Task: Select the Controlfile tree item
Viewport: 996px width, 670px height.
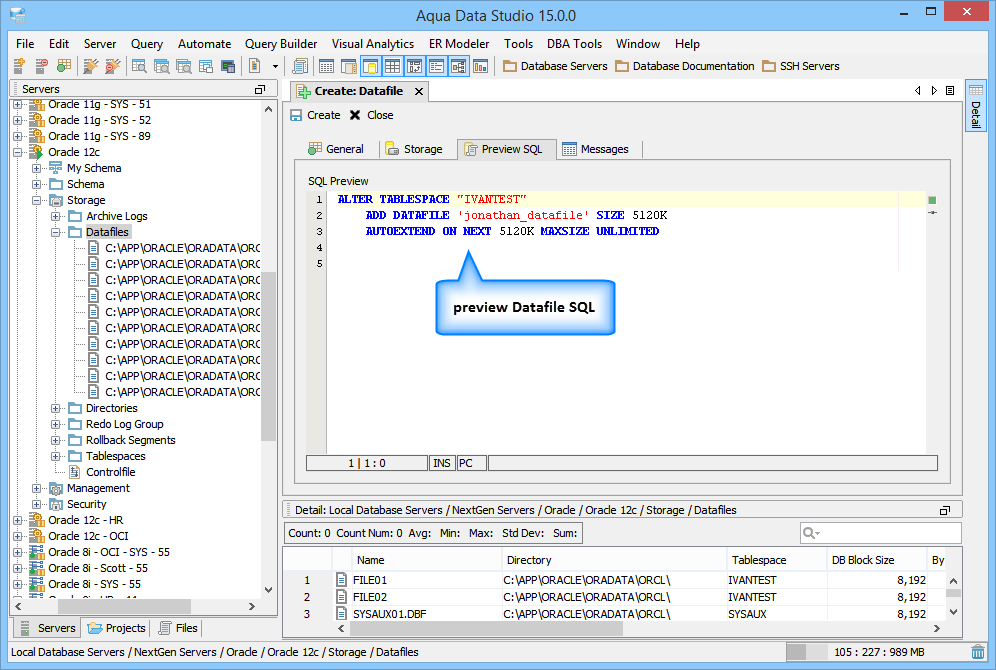Action: click(x=110, y=472)
